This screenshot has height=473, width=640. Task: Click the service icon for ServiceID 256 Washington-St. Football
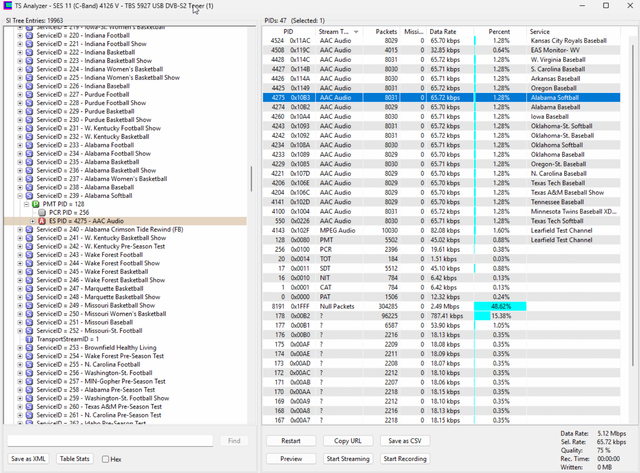(29, 373)
